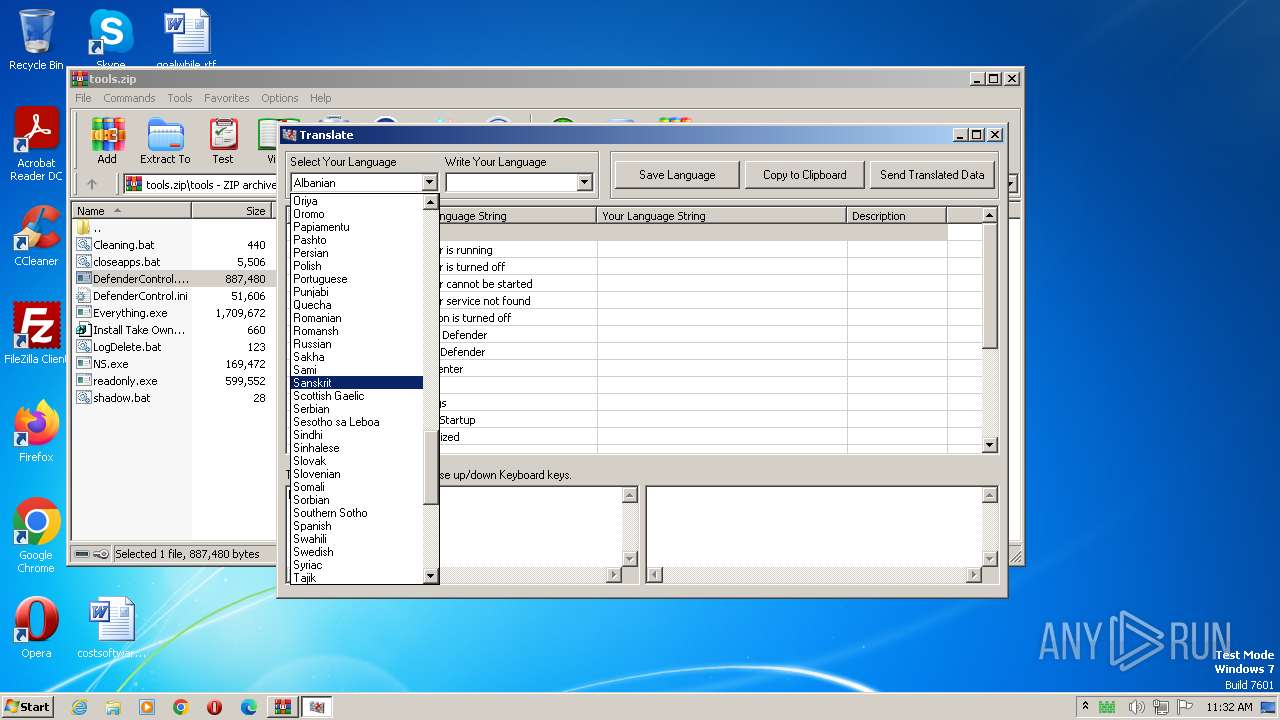Open the Select Your Language dropdown arrow
The image size is (1280, 720).
coord(429,183)
